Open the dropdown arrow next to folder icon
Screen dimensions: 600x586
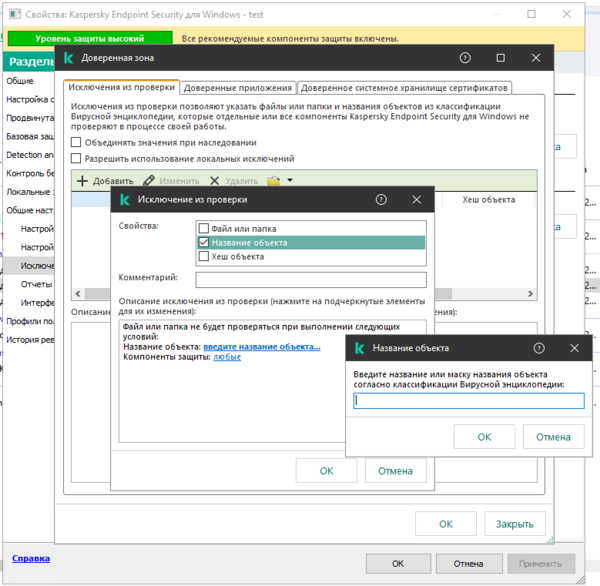click(x=289, y=181)
